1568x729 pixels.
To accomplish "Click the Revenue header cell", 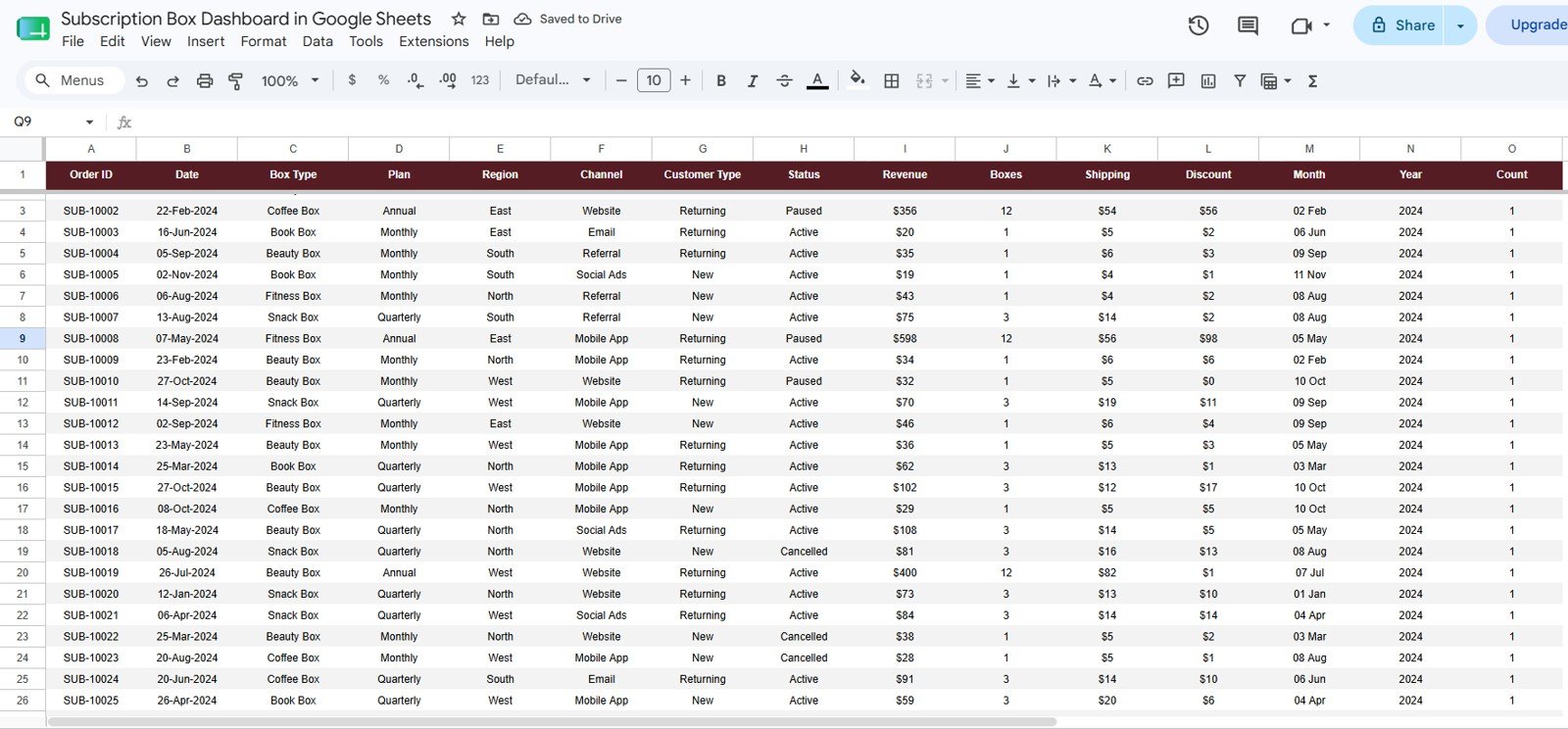I will (x=905, y=174).
